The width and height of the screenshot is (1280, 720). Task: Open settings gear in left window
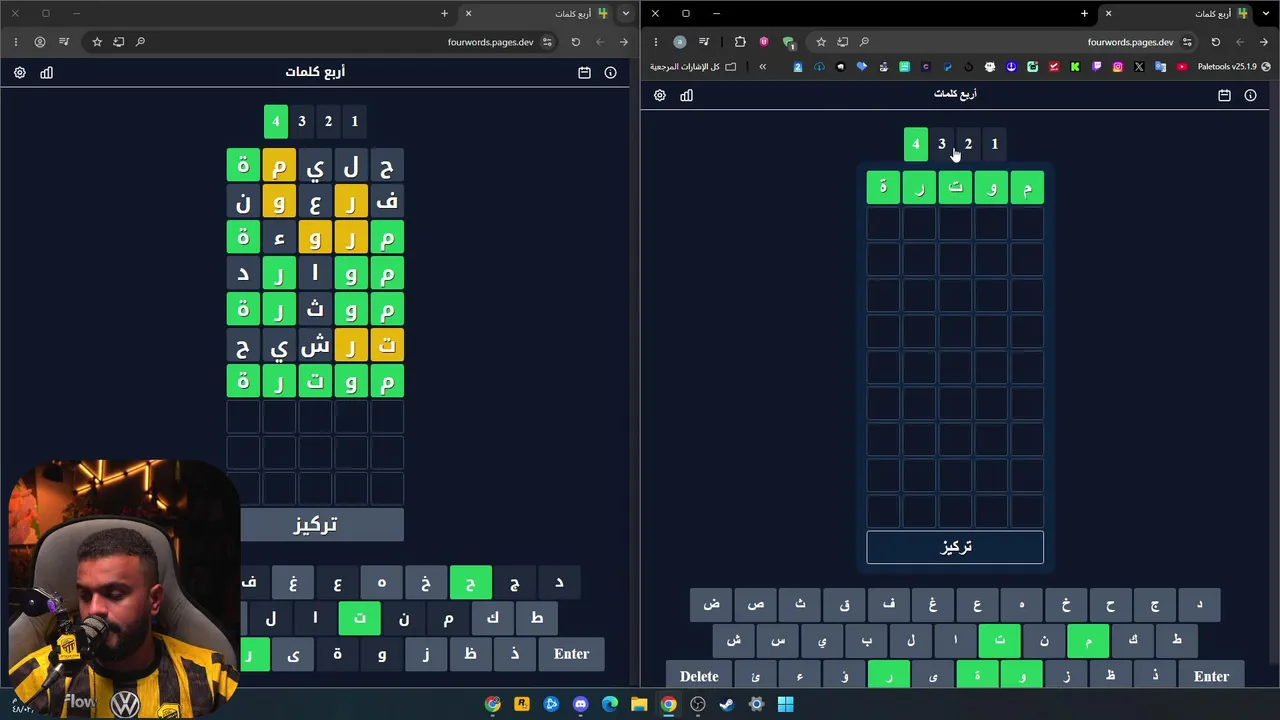coord(20,73)
